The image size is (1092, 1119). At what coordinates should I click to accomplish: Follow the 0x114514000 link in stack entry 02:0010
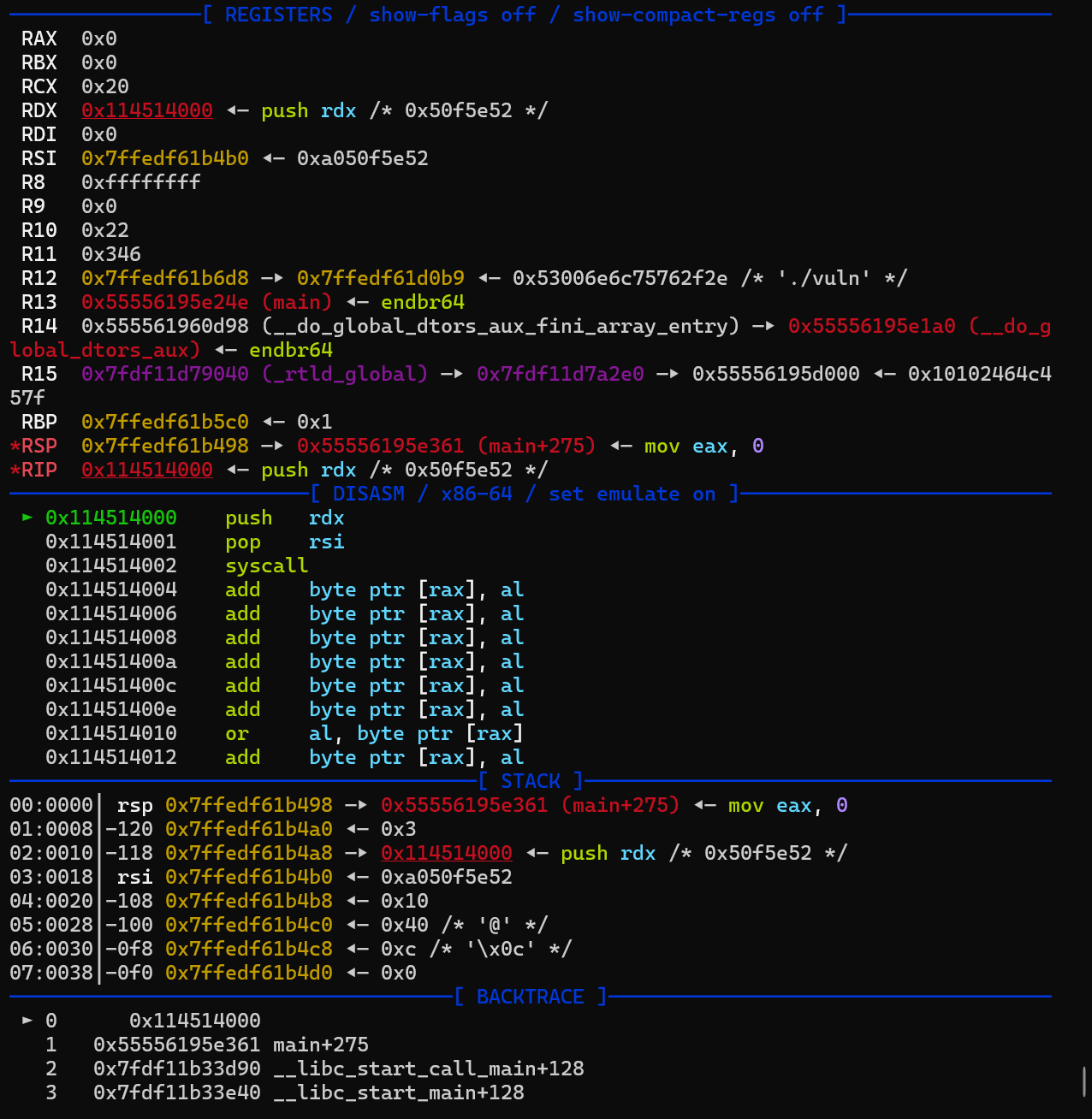coord(446,853)
